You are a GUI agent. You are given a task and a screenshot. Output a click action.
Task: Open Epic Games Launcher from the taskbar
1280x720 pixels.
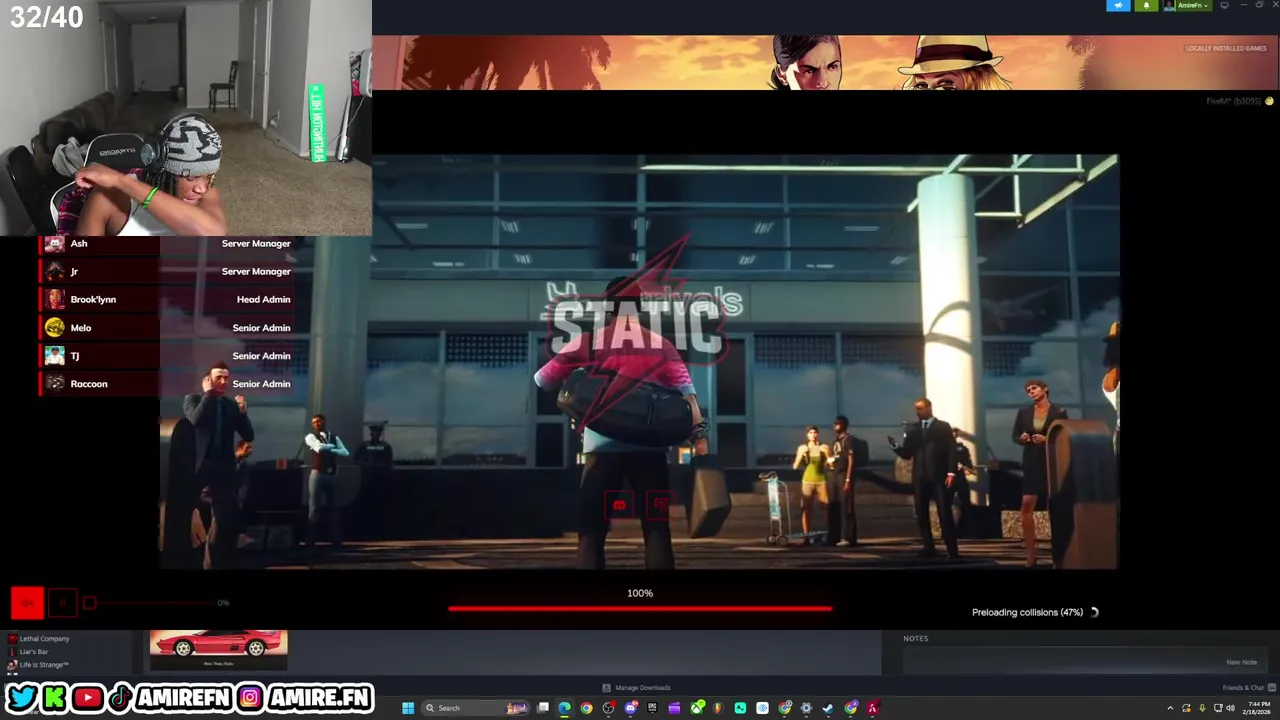(652, 708)
